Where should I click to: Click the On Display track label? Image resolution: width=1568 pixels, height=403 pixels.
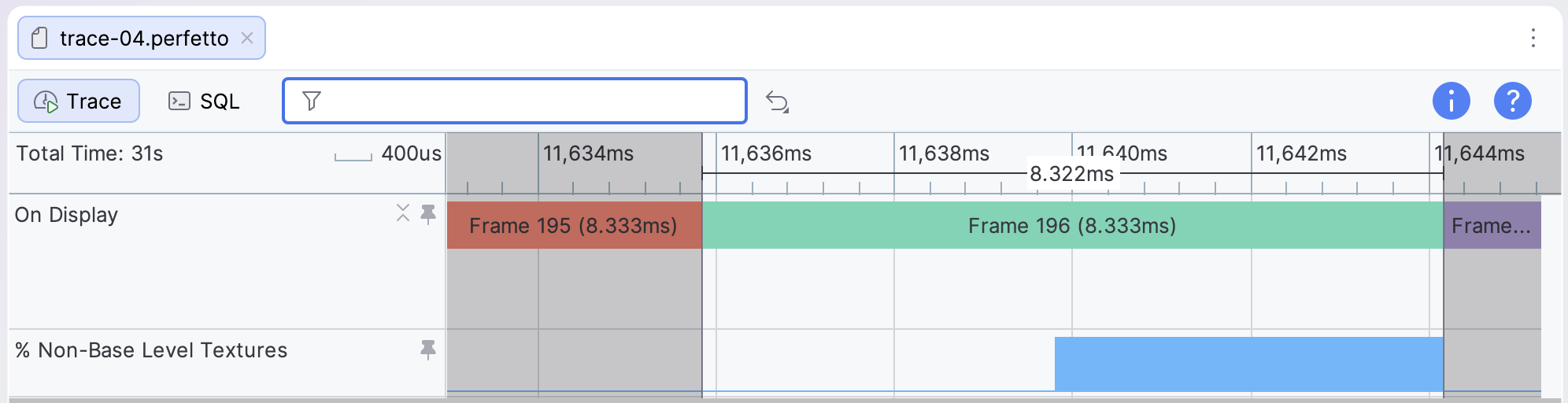[66, 215]
